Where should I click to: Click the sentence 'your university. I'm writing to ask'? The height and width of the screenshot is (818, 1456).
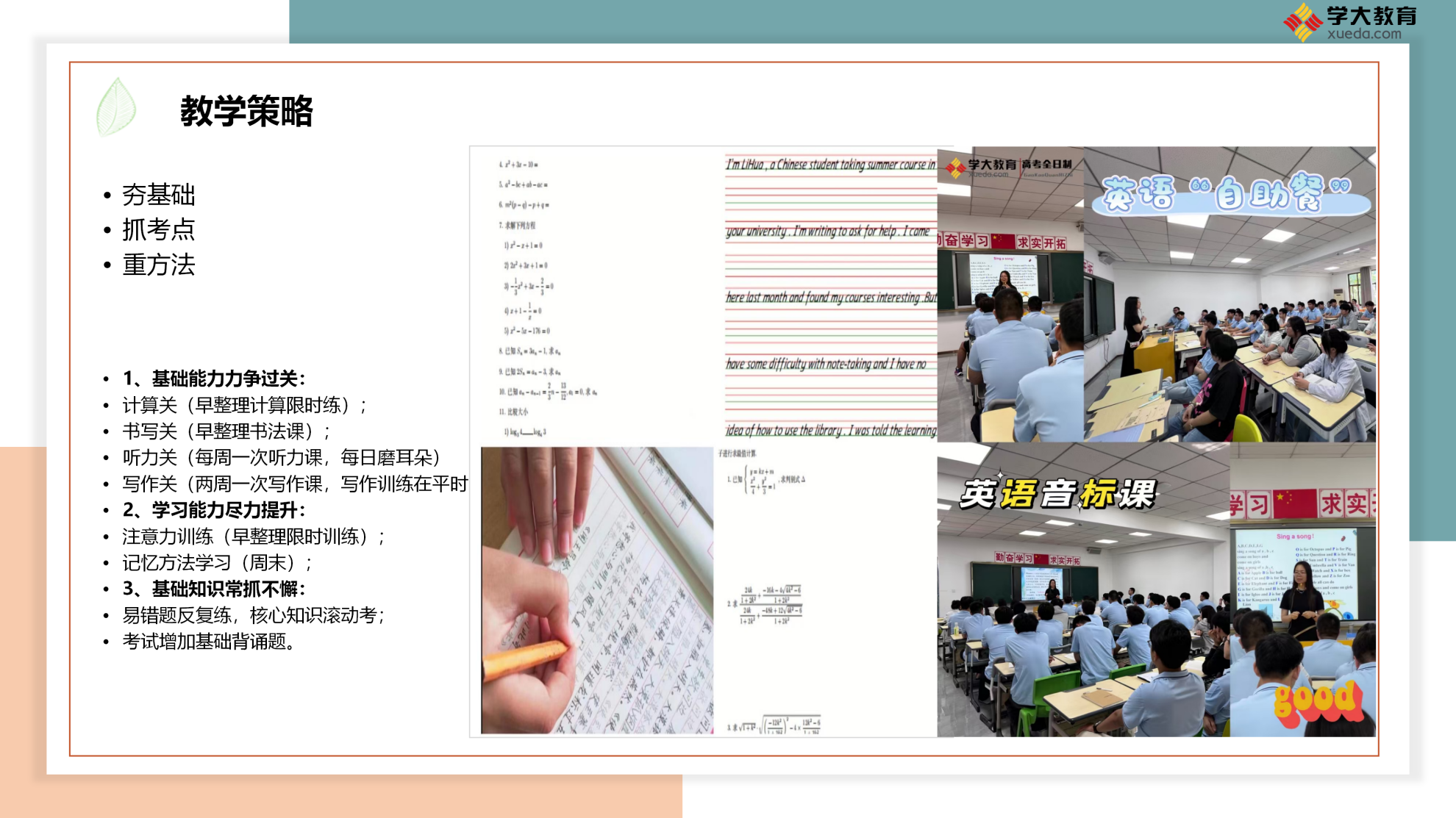[x=829, y=231]
